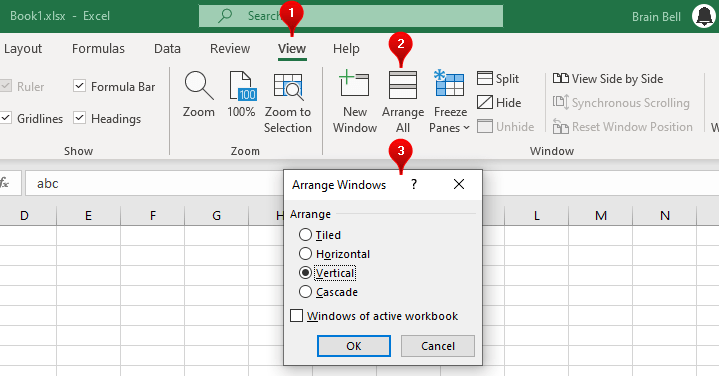
Task: Click Synchronous Scrolling option
Action: coord(621,102)
